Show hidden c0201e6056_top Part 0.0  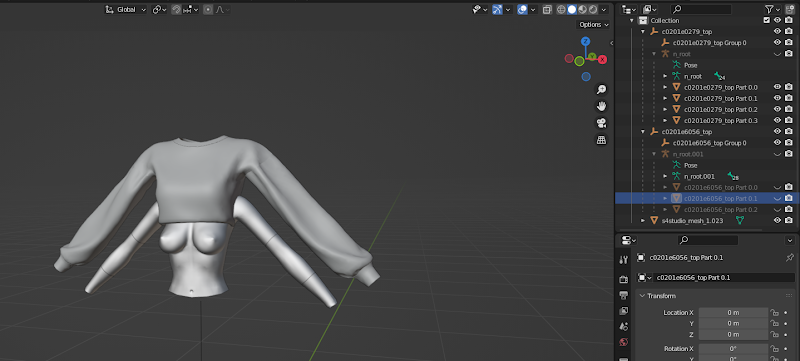pyautogui.click(x=778, y=188)
